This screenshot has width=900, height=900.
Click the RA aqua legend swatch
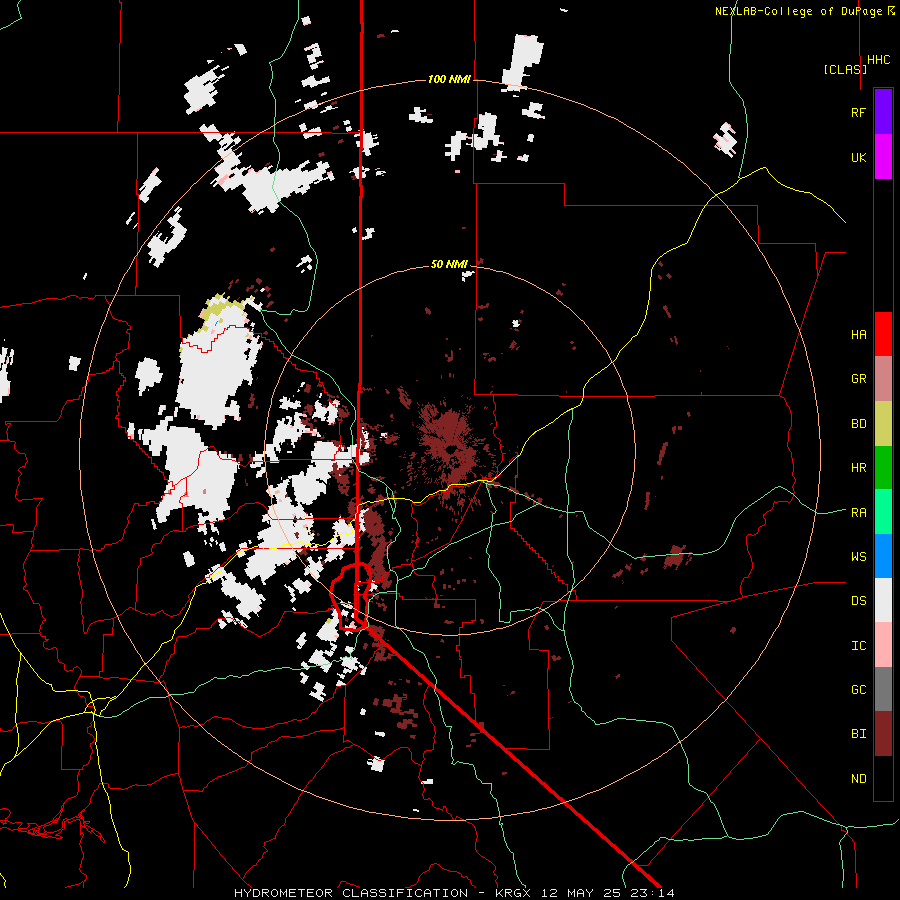(x=883, y=512)
